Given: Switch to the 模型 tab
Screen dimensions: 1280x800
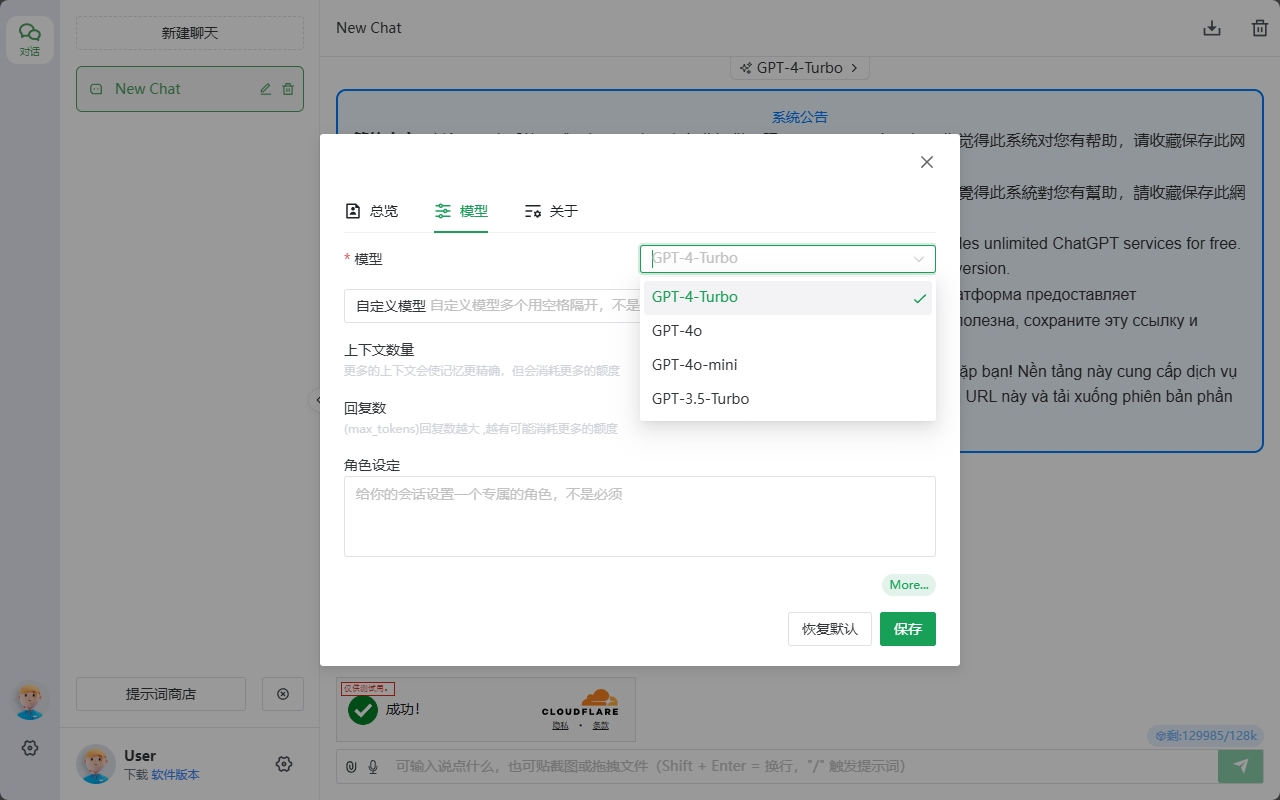Looking at the screenshot, I should [461, 211].
